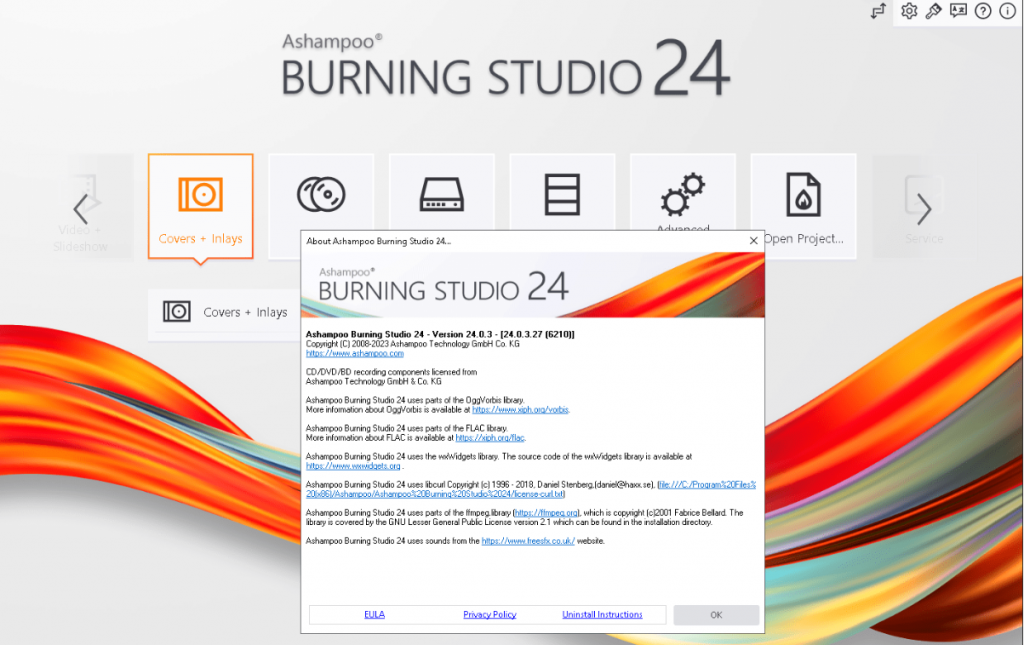The image size is (1024, 645).
Task: Select the Advanced functions gears tile
Action: [682, 194]
